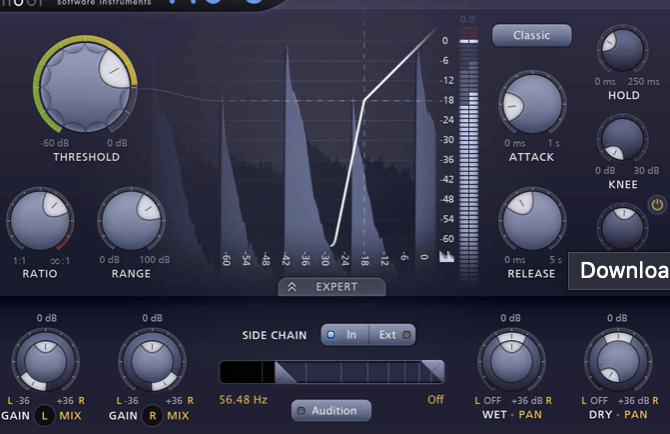The height and width of the screenshot is (434, 670).
Task: Click the R channel gain knob
Action: click(x=152, y=361)
